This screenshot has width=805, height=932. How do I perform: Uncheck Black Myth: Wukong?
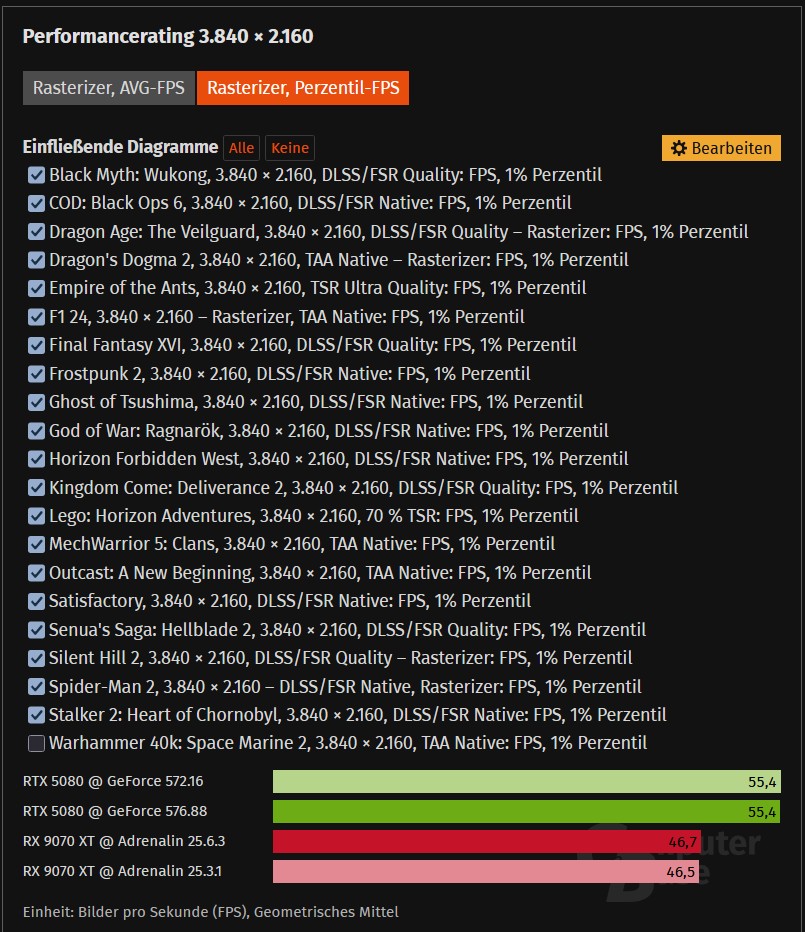[36, 175]
